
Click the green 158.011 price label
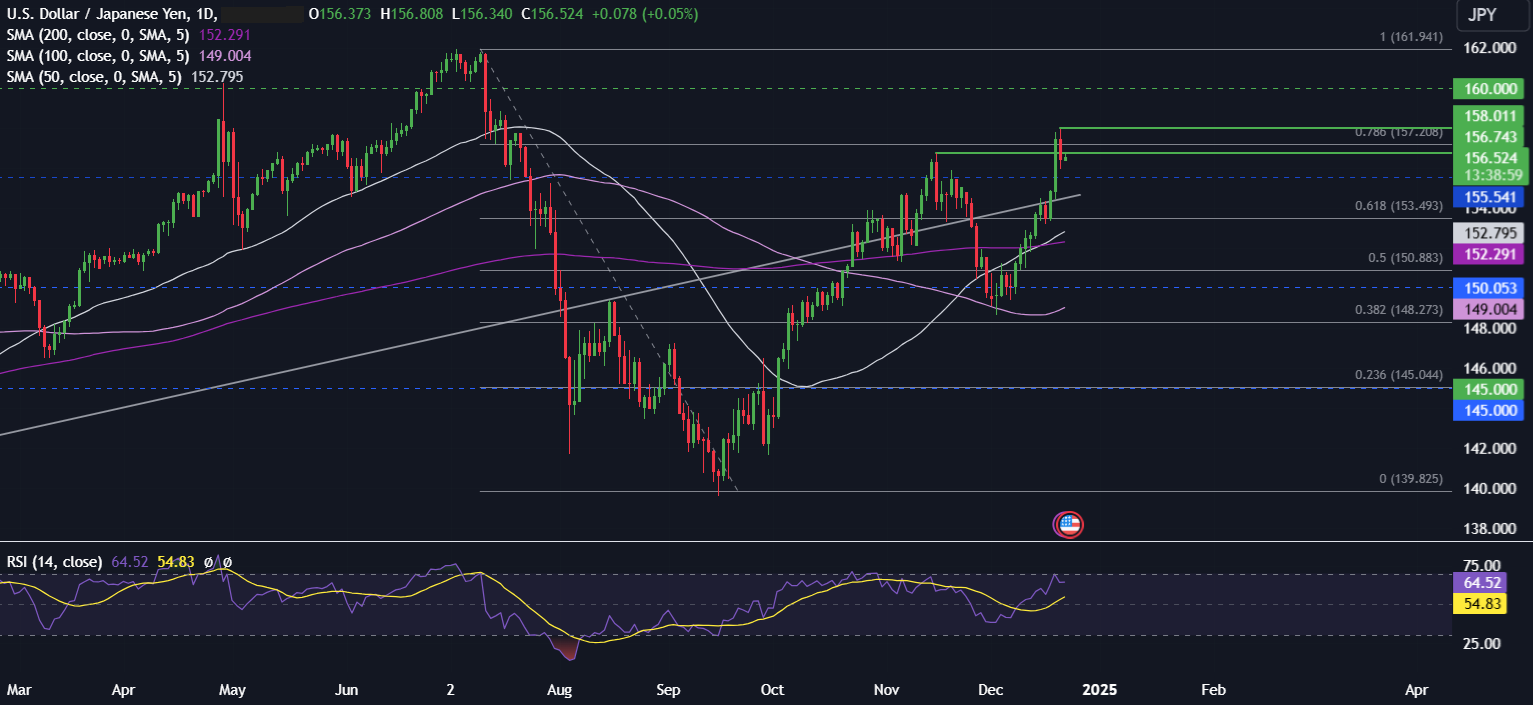click(1491, 116)
